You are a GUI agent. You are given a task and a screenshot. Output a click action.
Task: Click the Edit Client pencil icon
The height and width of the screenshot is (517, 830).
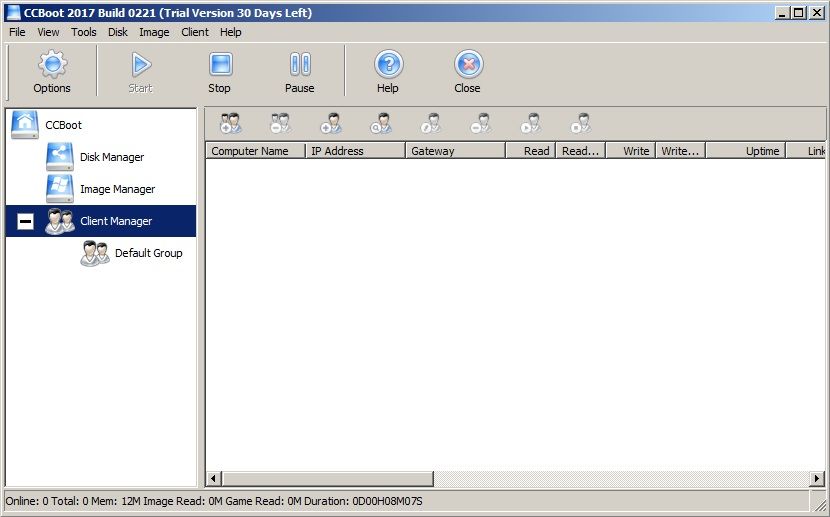pos(431,123)
